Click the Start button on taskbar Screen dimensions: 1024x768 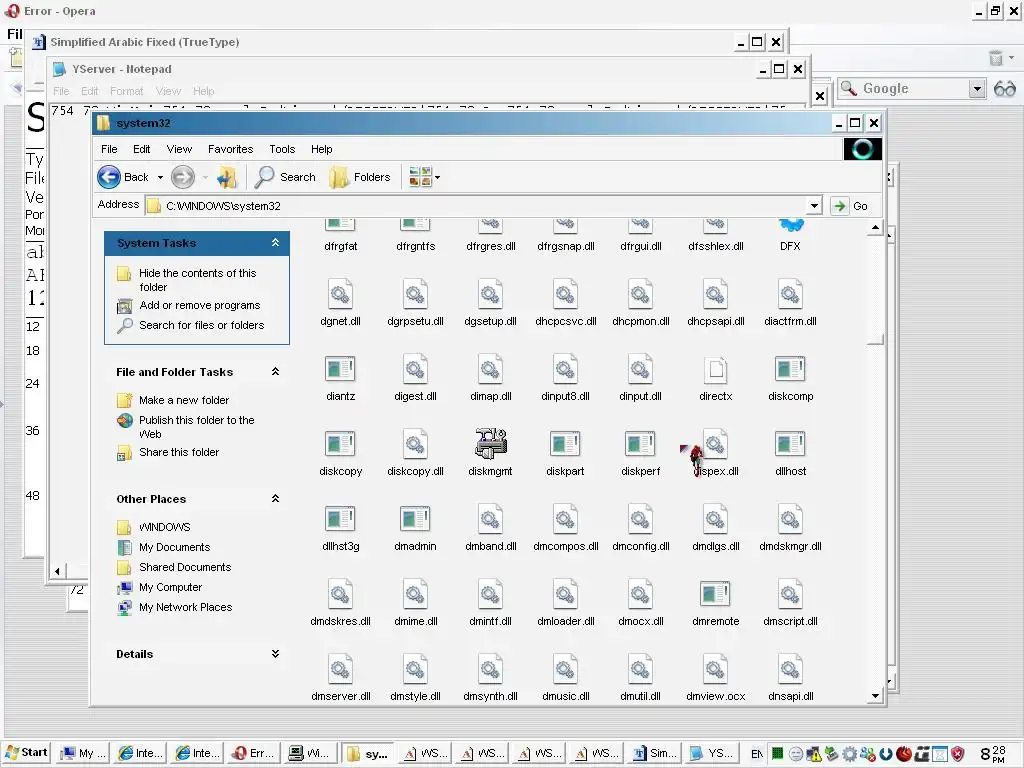[x=27, y=752]
